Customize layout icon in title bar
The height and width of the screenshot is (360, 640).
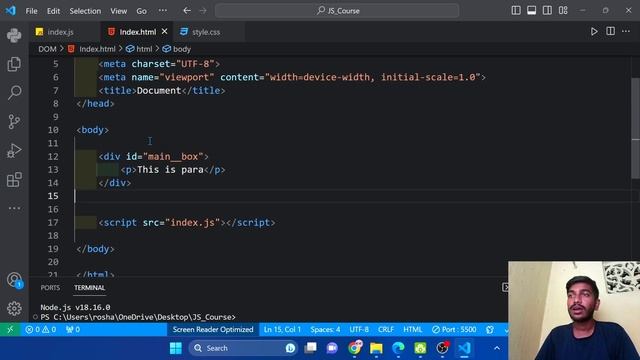[563, 11]
